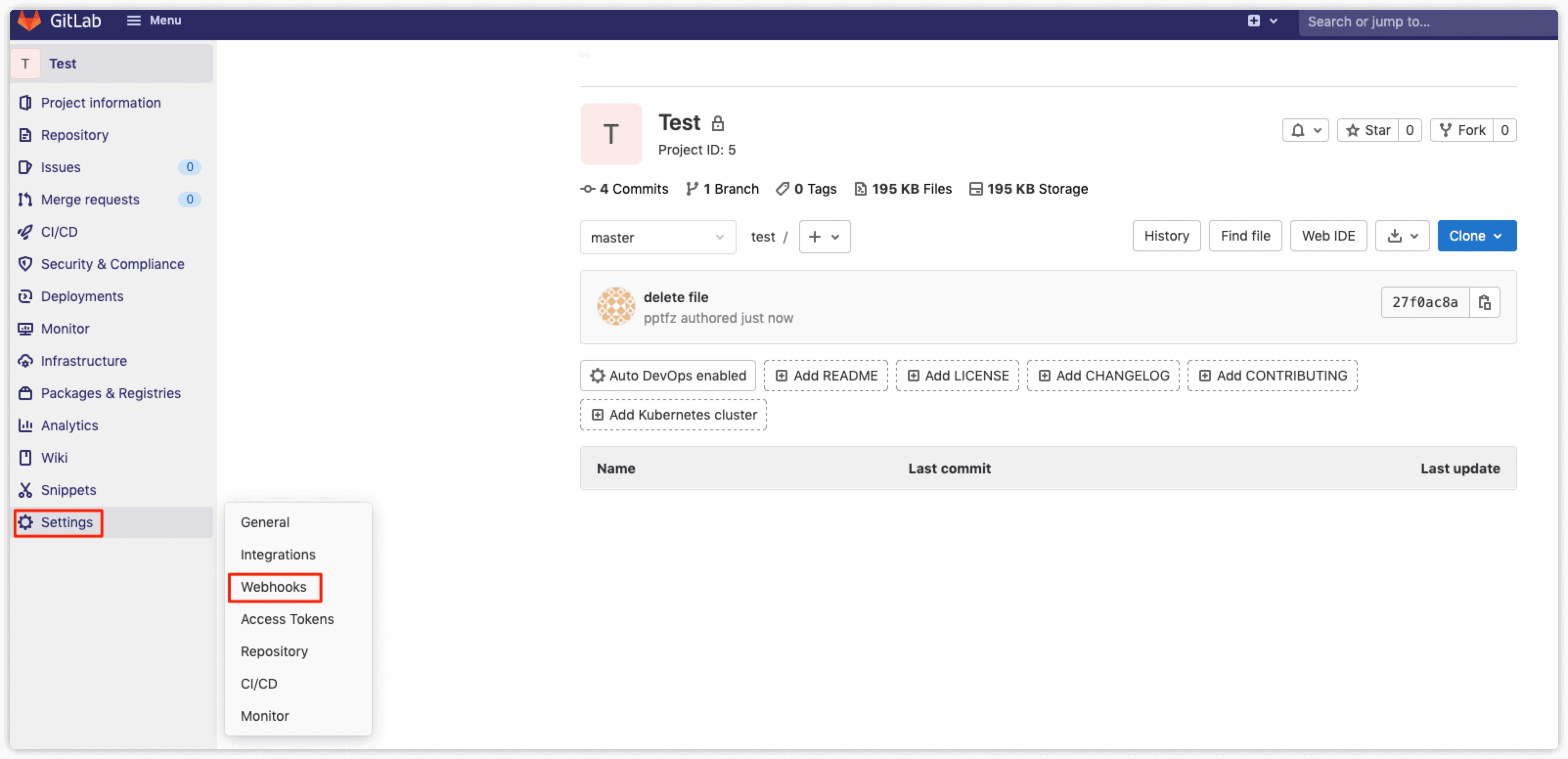
Task: Open the 195 KB Storage link
Action: (x=1028, y=189)
